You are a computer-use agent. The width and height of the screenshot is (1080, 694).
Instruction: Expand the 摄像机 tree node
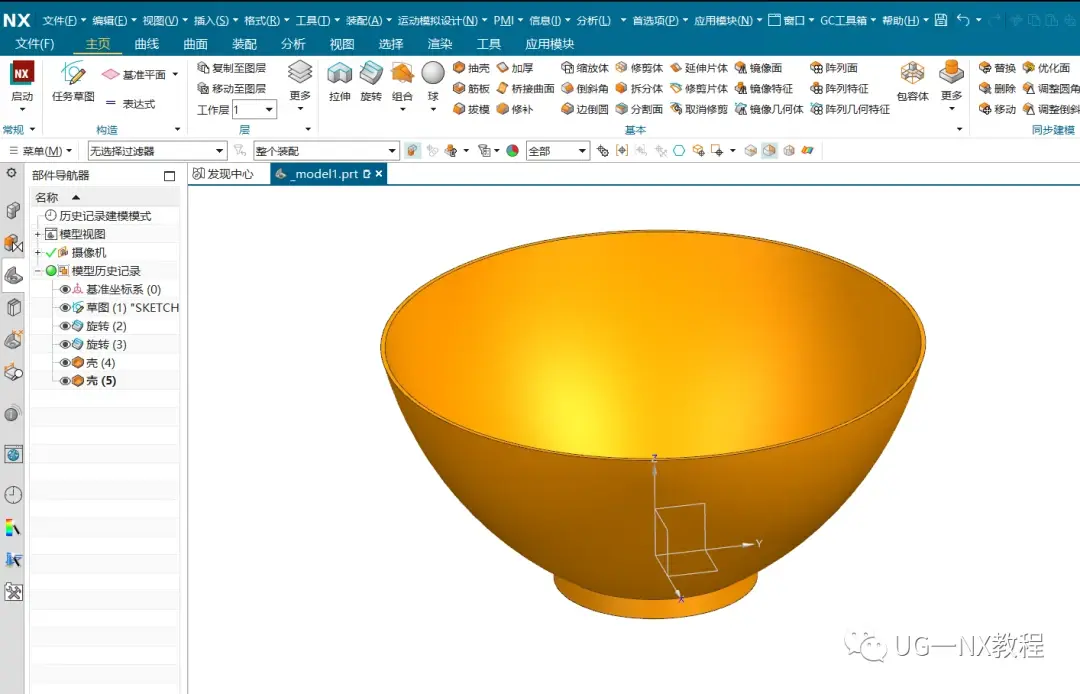click(38, 253)
